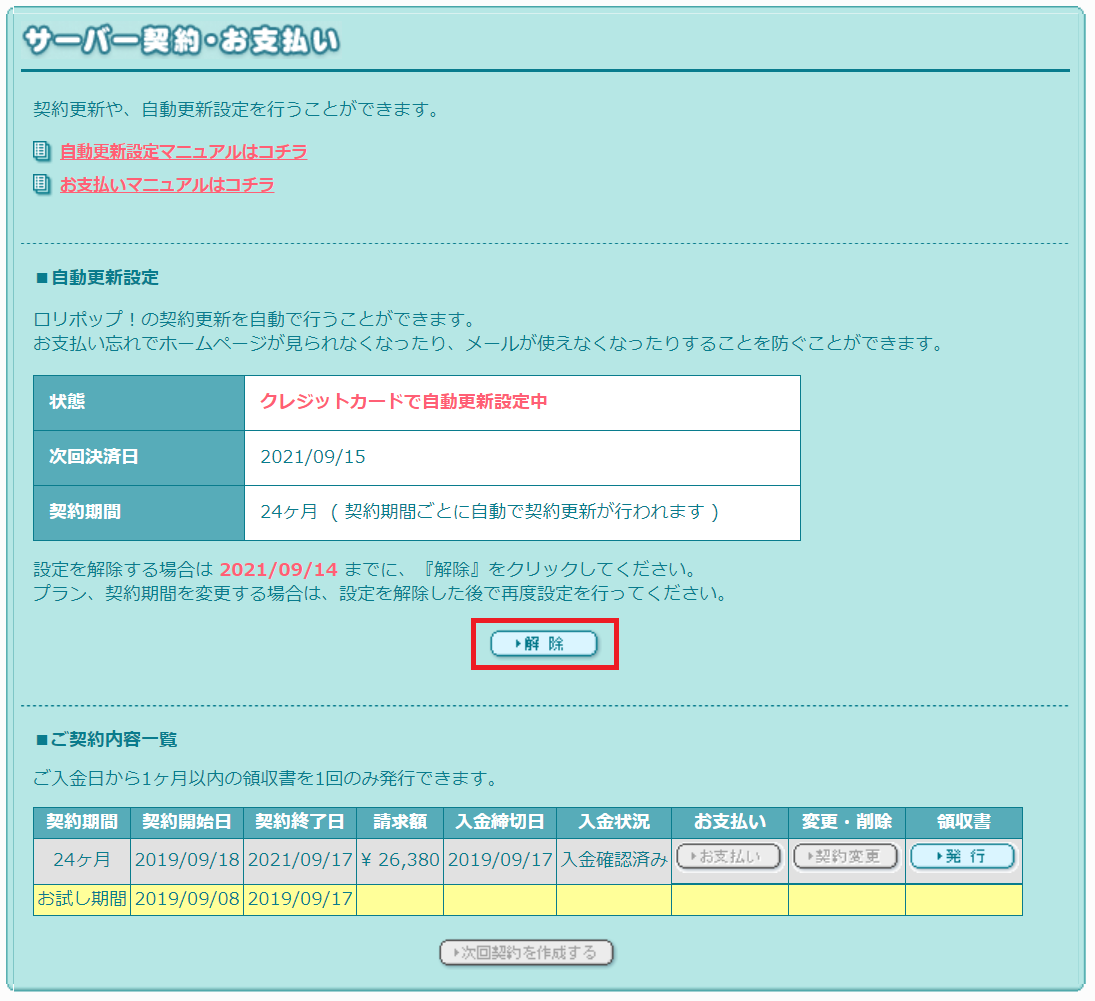The width and height of the screenshot is (1095, 1001).
Task: Click the 入金状況 column header
Action: pos(615,822)
